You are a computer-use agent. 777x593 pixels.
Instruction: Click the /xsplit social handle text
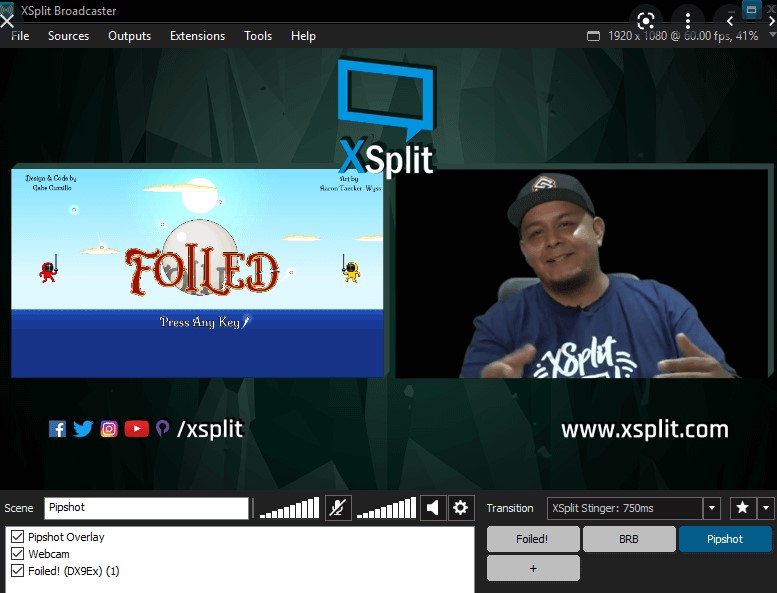(210, 429)
